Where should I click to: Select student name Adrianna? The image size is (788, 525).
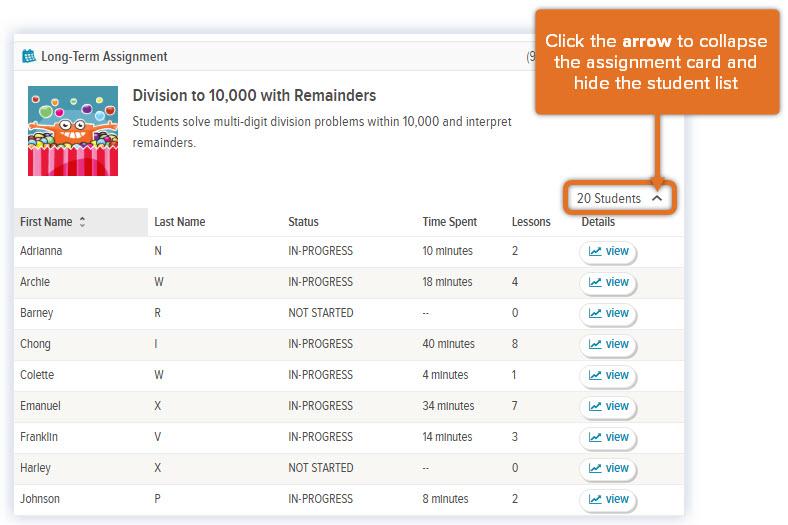tap(41, 251)
